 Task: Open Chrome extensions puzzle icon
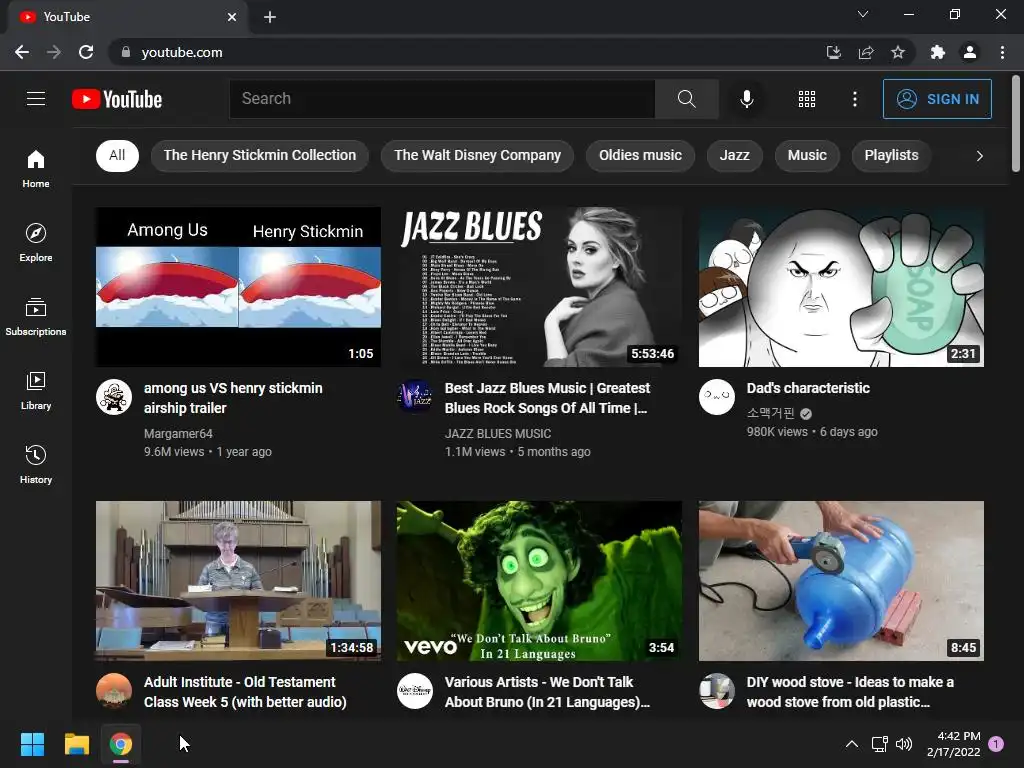(x=937, y=52)
